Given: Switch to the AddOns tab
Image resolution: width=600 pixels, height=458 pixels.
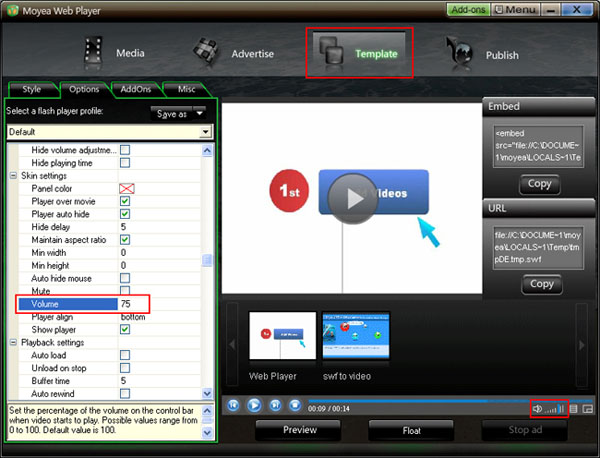Looking at the screenshot, I should coord(135,89).
